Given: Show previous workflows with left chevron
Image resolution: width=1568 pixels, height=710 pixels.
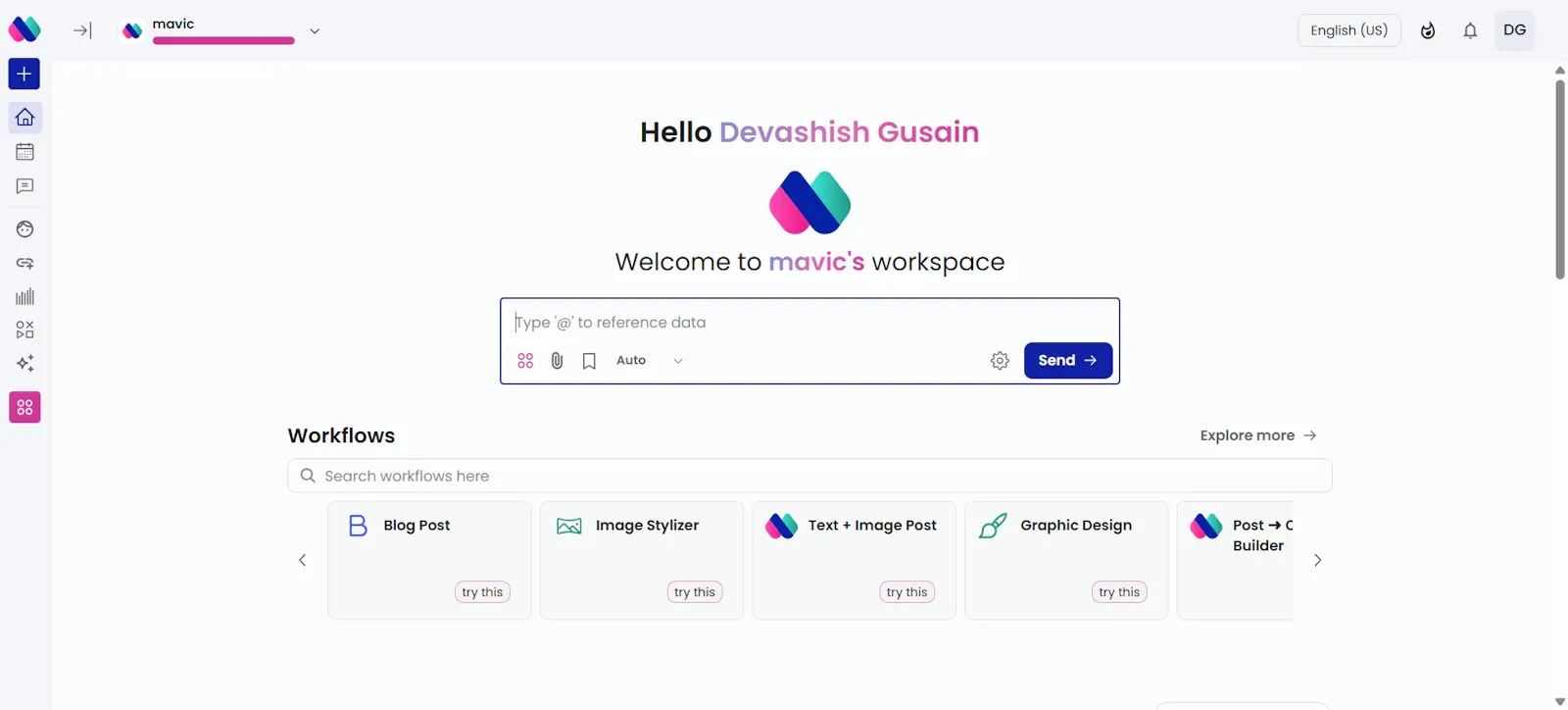Looking at the screenshot, I should coord(303,560).
